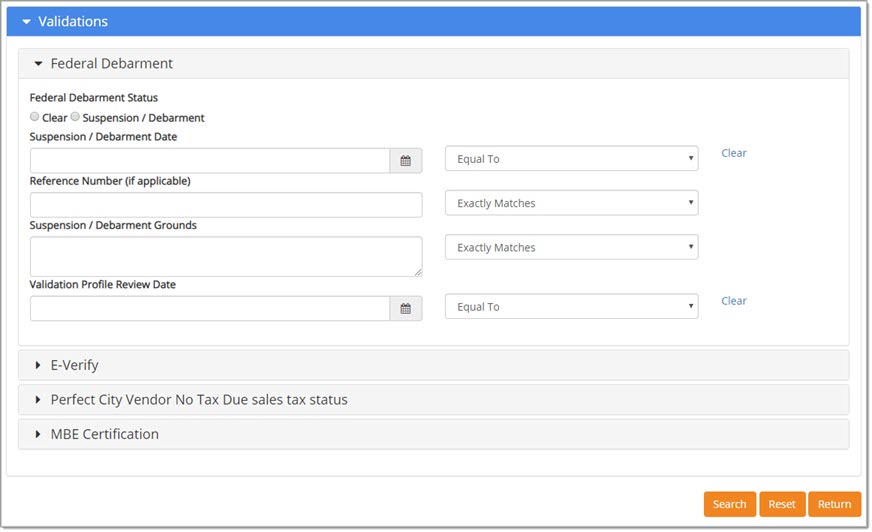Image resolution: width=872 pixels, height=532 pixels.
Task: Focus the Reference Number text field
Action: [x=226, y=205]
